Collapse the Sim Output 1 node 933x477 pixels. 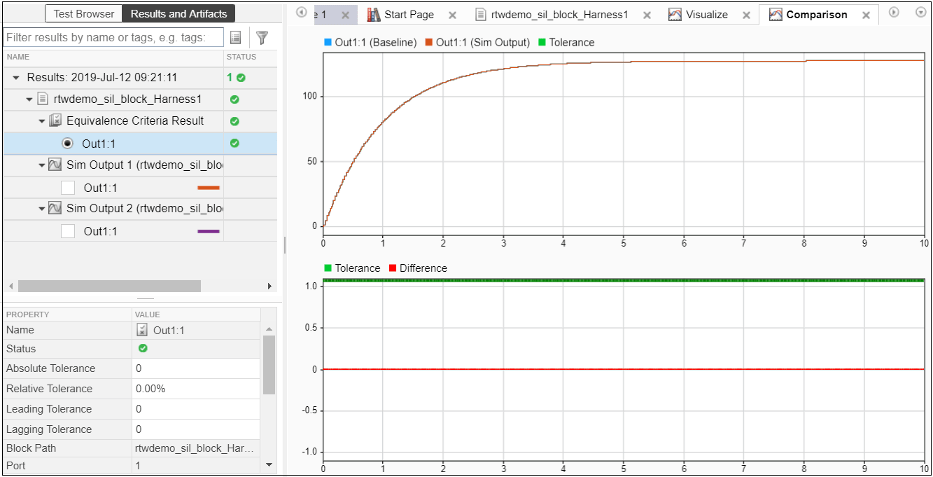pyautogui.click(x=42, y=165)
